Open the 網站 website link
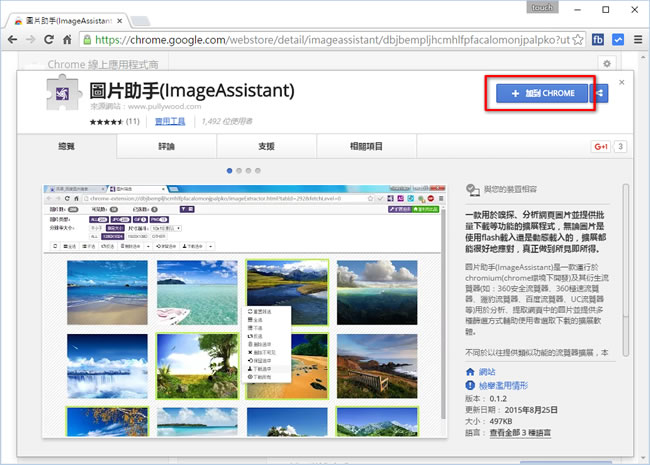Image resolution: width=650 pixels, height=465 pixels. pos(487,372)
